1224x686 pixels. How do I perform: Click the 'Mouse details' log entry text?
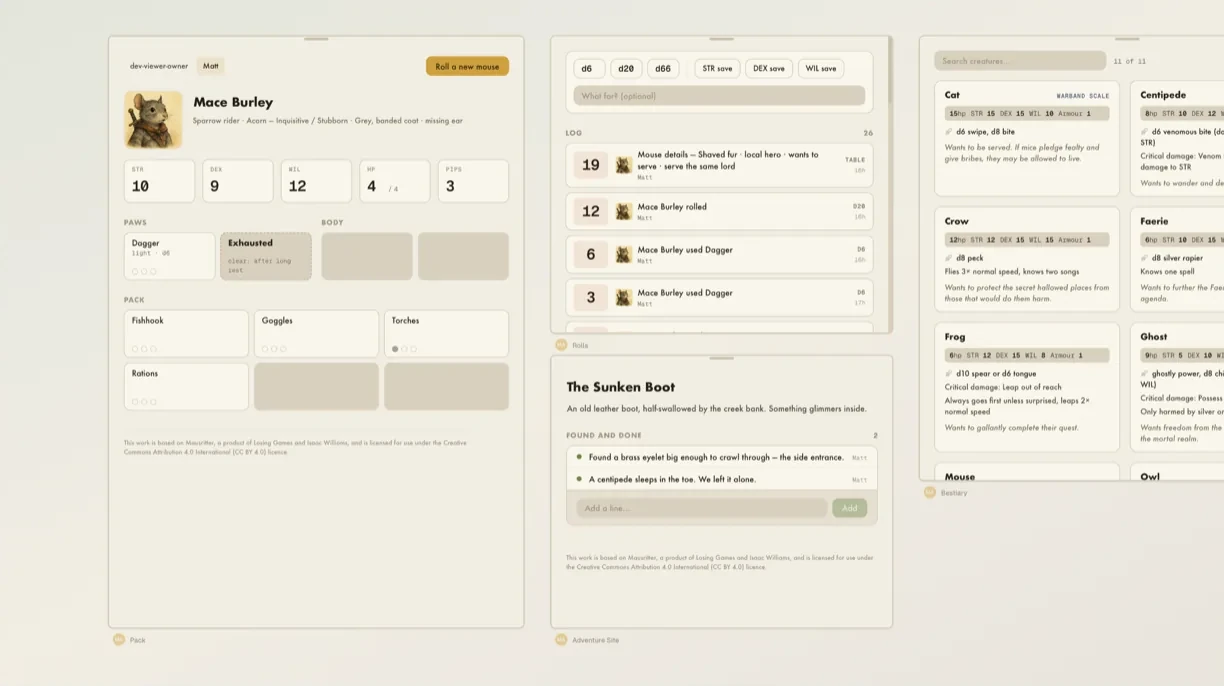point(728,160)
